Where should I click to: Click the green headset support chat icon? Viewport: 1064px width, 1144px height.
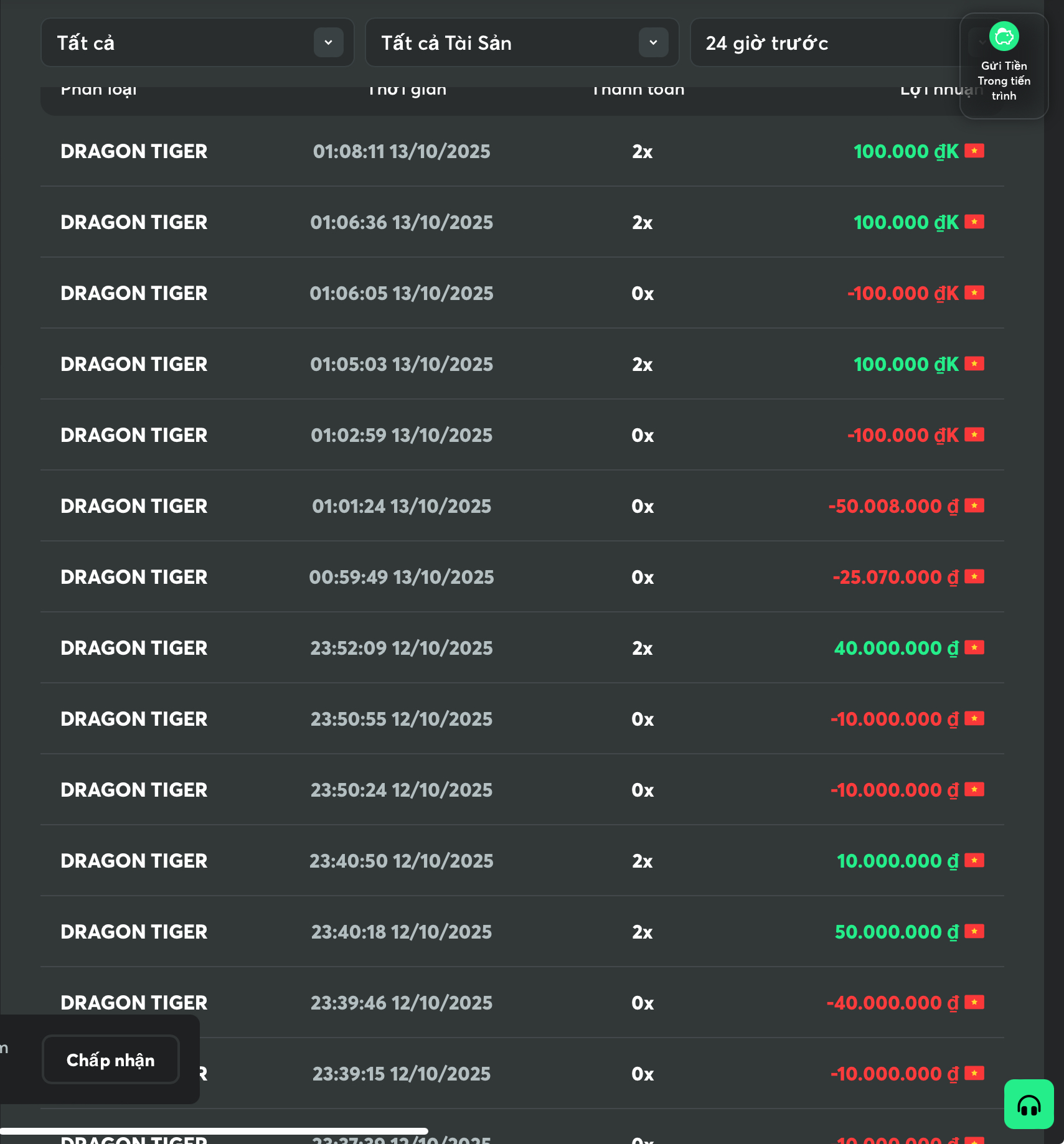tap(1029, 1104)
